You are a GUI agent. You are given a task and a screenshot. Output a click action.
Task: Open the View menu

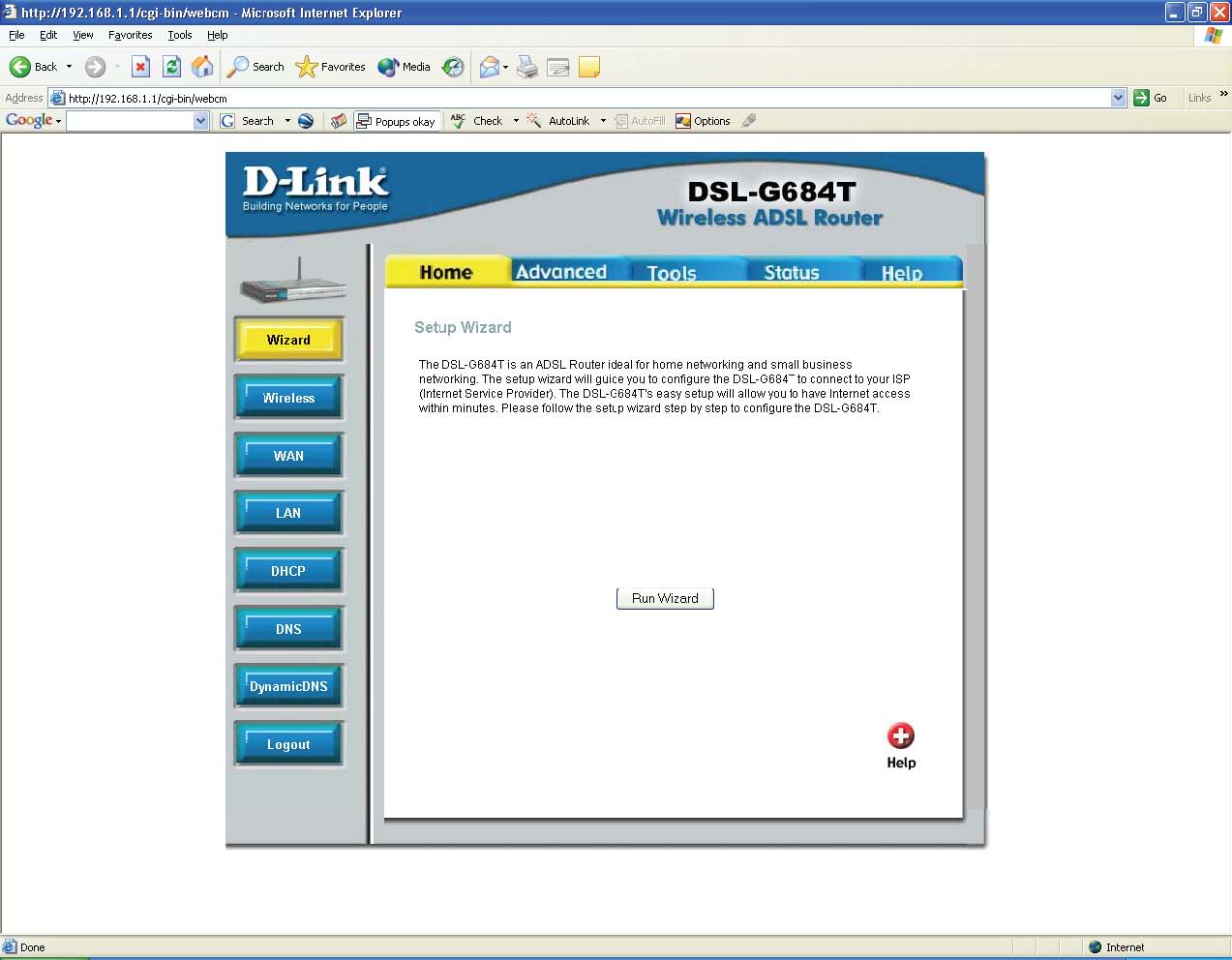[x=83, y=35]
